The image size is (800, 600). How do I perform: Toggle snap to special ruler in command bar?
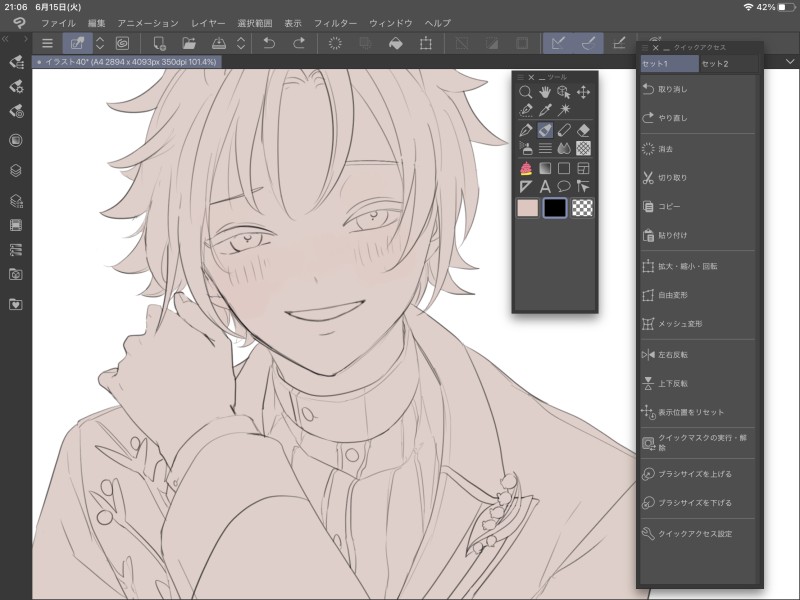tap(588, 43)
